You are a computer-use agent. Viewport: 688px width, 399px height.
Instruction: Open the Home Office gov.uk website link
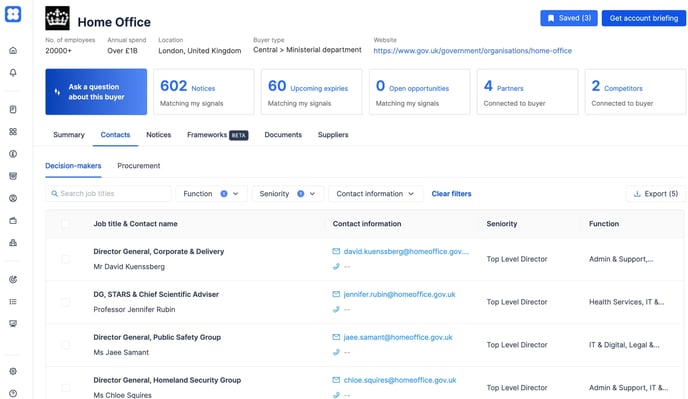(473, 51)
